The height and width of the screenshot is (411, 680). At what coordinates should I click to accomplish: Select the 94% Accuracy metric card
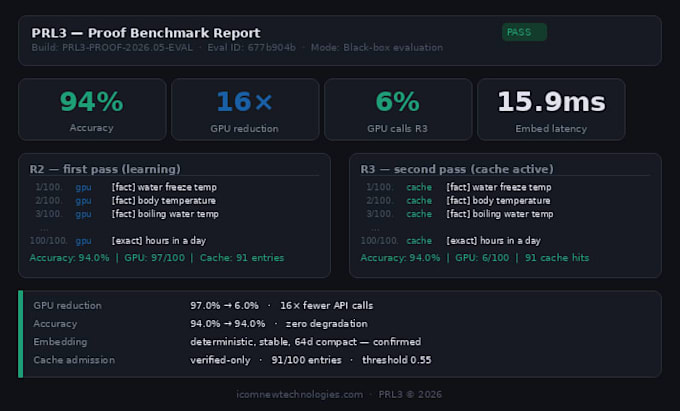(x=92, y=109)
